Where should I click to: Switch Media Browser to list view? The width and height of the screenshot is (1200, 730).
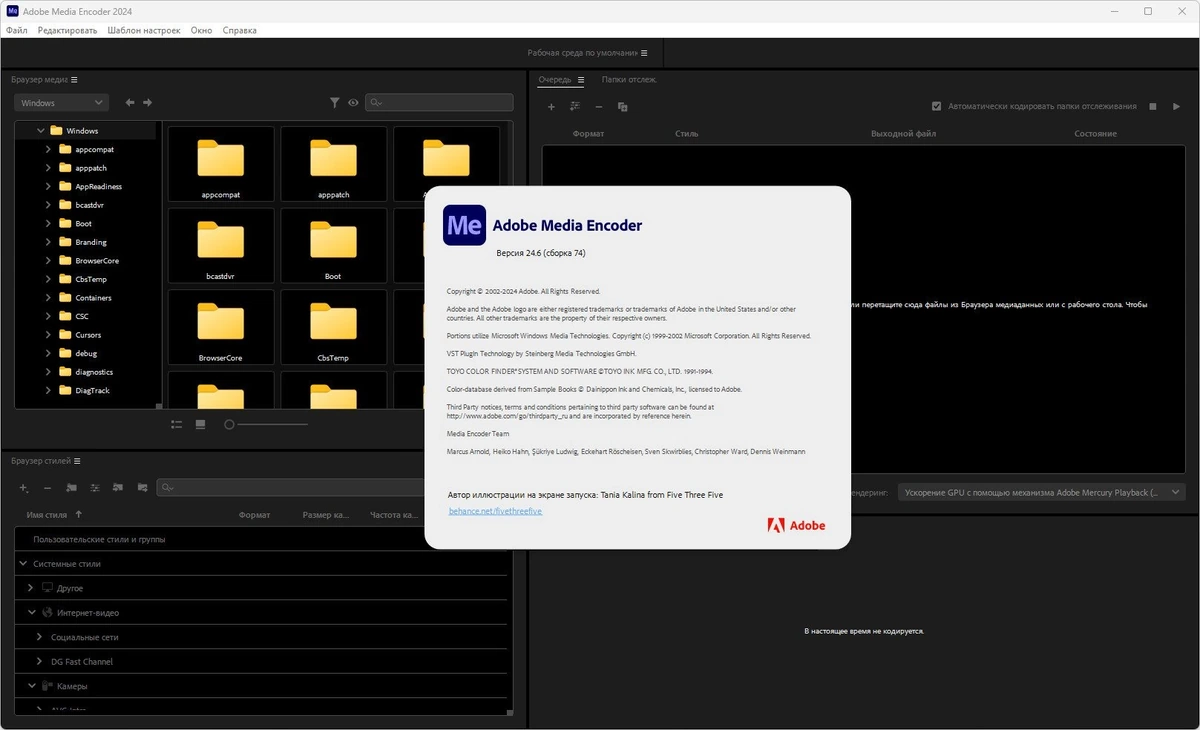pos(177,424)
